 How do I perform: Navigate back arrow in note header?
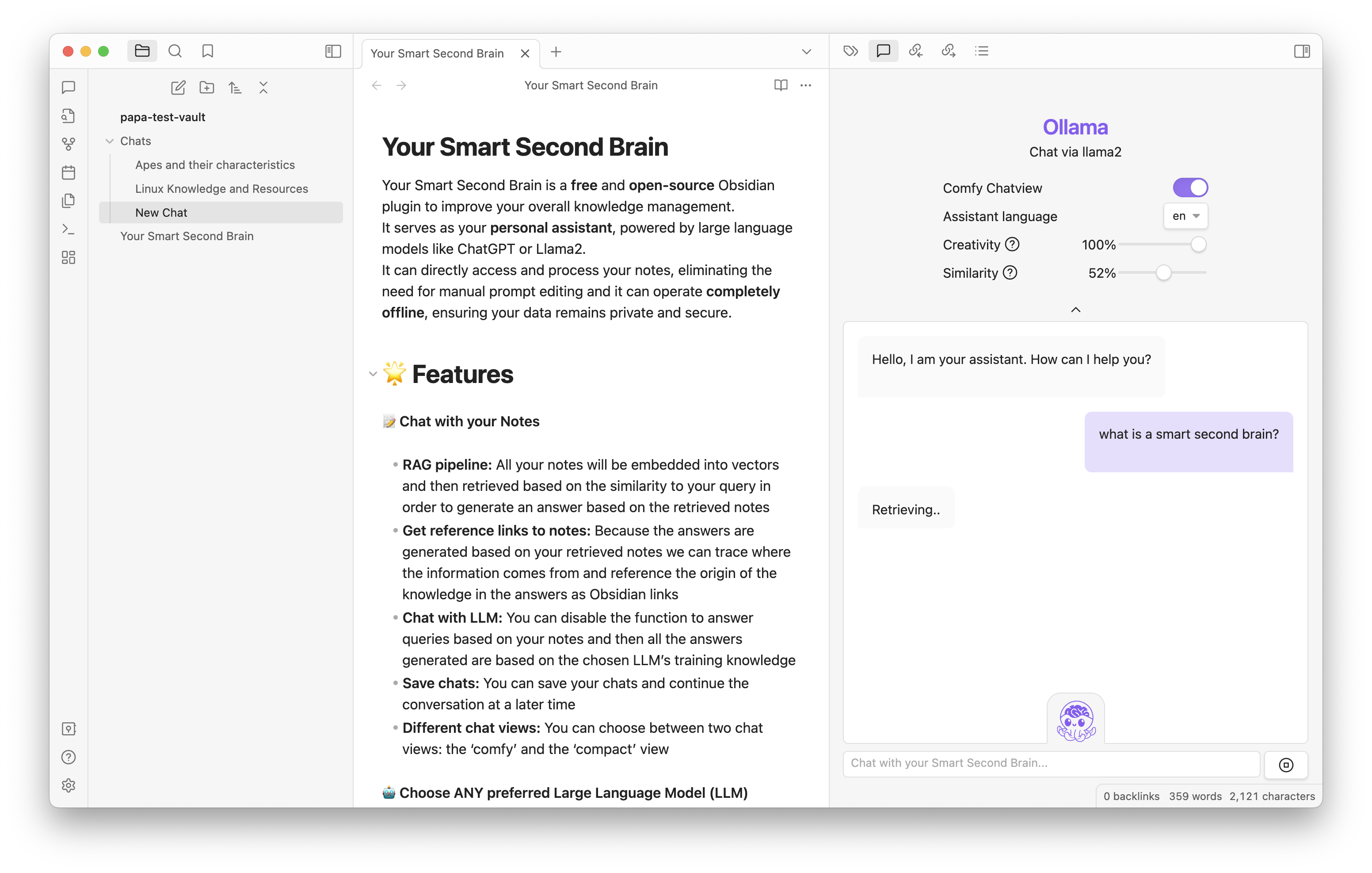click(377, 85)
